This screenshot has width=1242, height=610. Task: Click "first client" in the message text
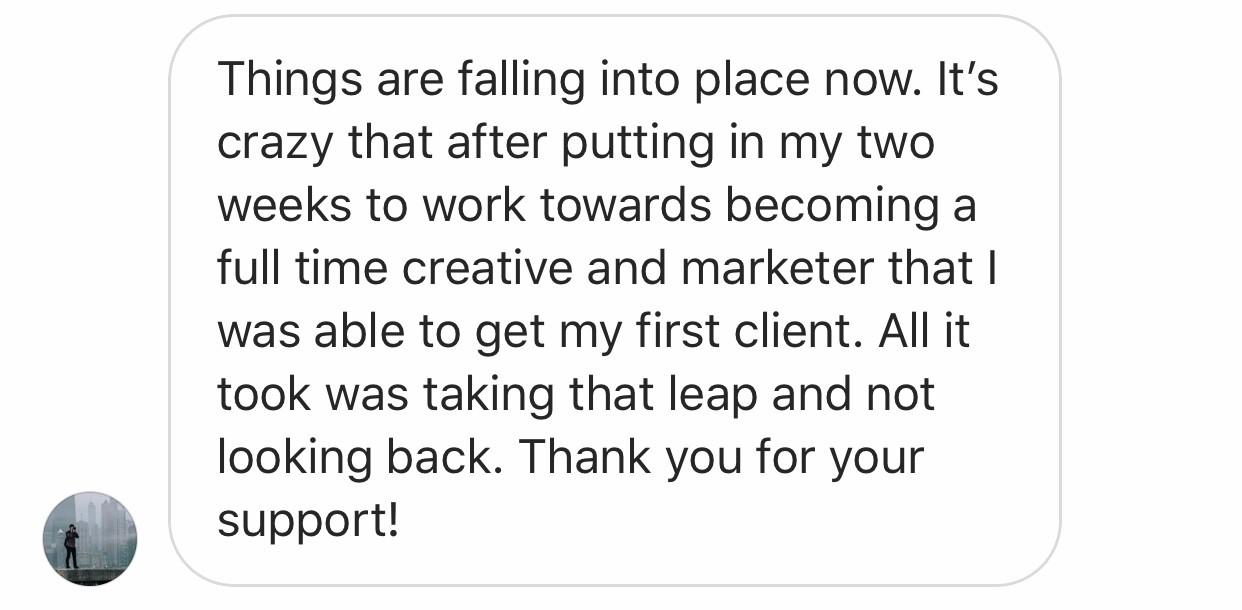click(737, 331)
